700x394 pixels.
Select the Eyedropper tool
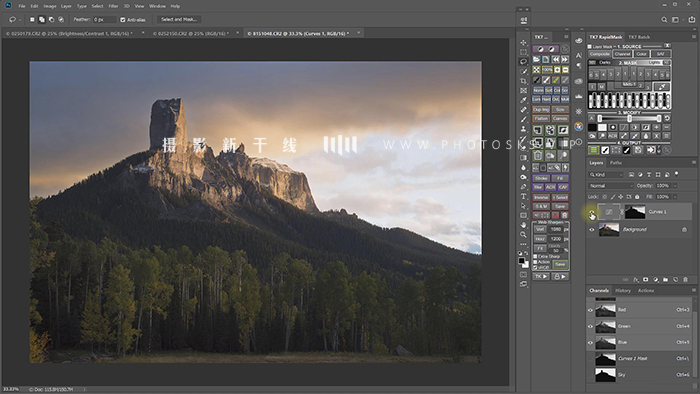(x=523, y=100)
